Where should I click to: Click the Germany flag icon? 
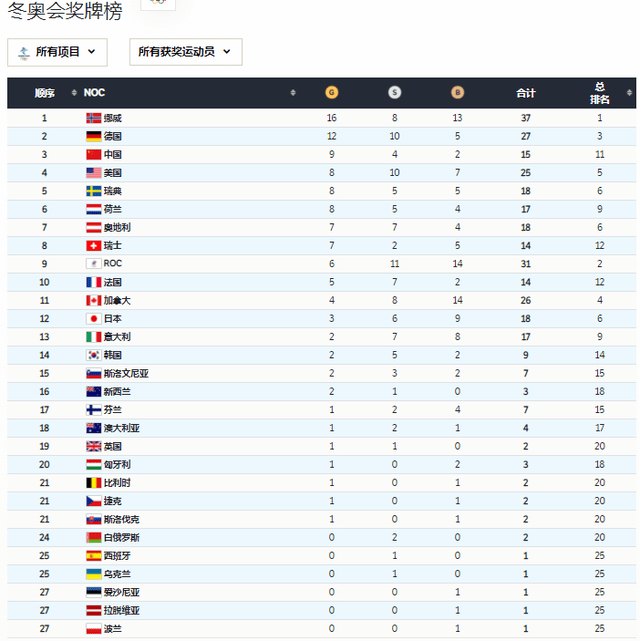coord(94,136)
